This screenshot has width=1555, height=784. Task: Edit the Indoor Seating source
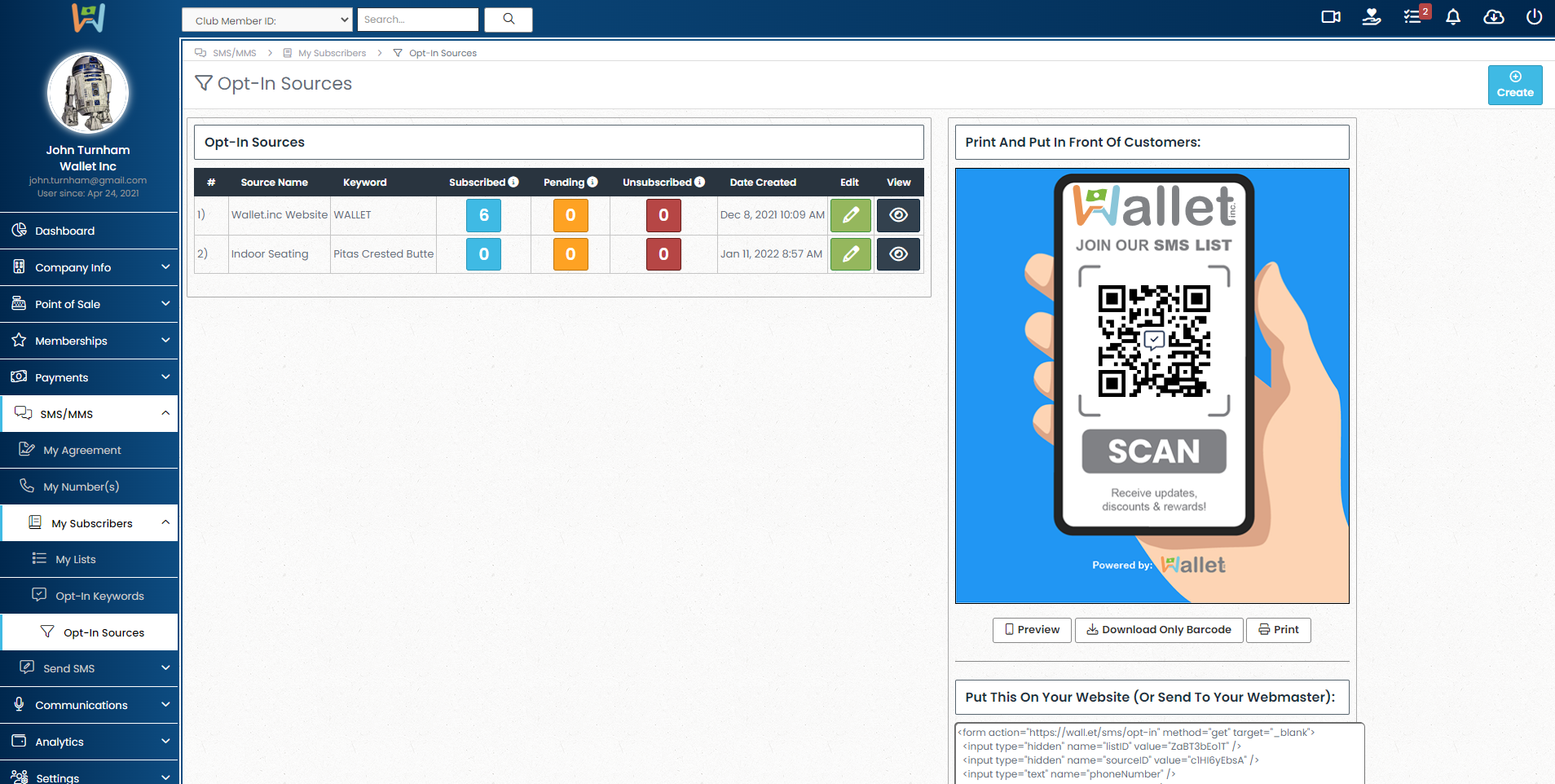851,254
